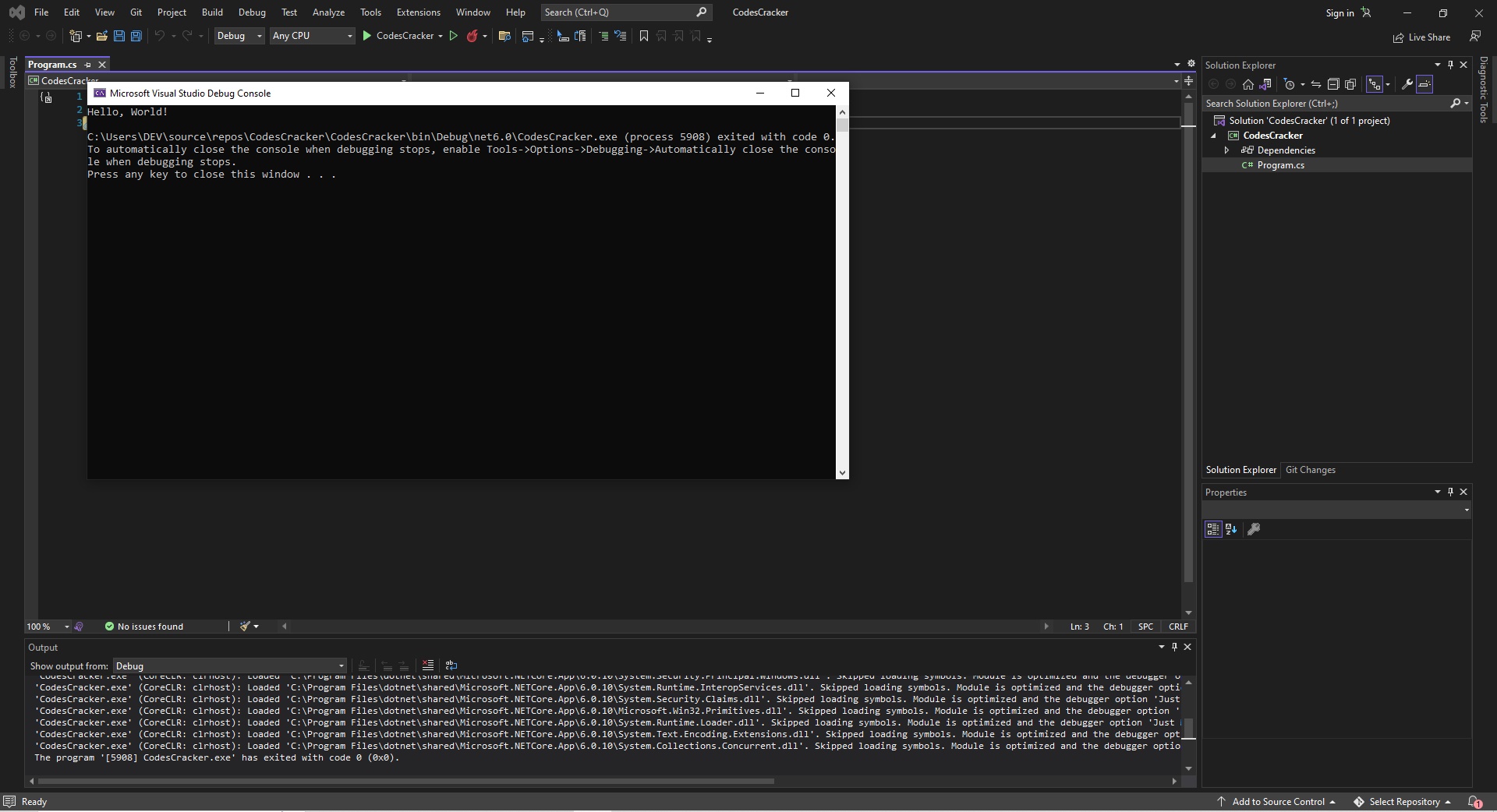The width and height of the screenshot is (1497, 812).
Task: Select Program.cs in Solution Explorer
Action: [1280, 165]
